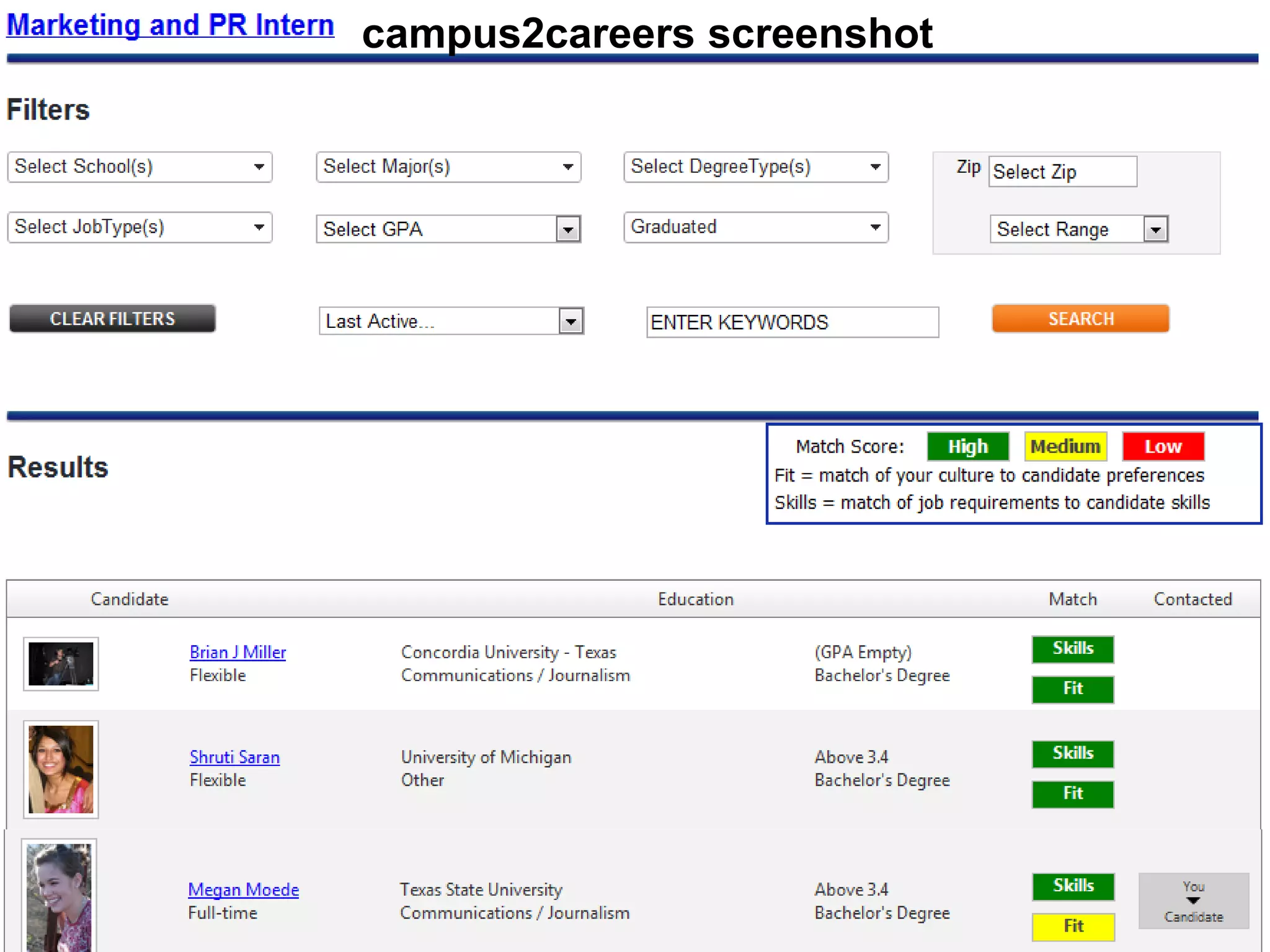The width and height of the screenshot is (1270, 952).
Task: Click the Candidate column header
Action: 130,599
